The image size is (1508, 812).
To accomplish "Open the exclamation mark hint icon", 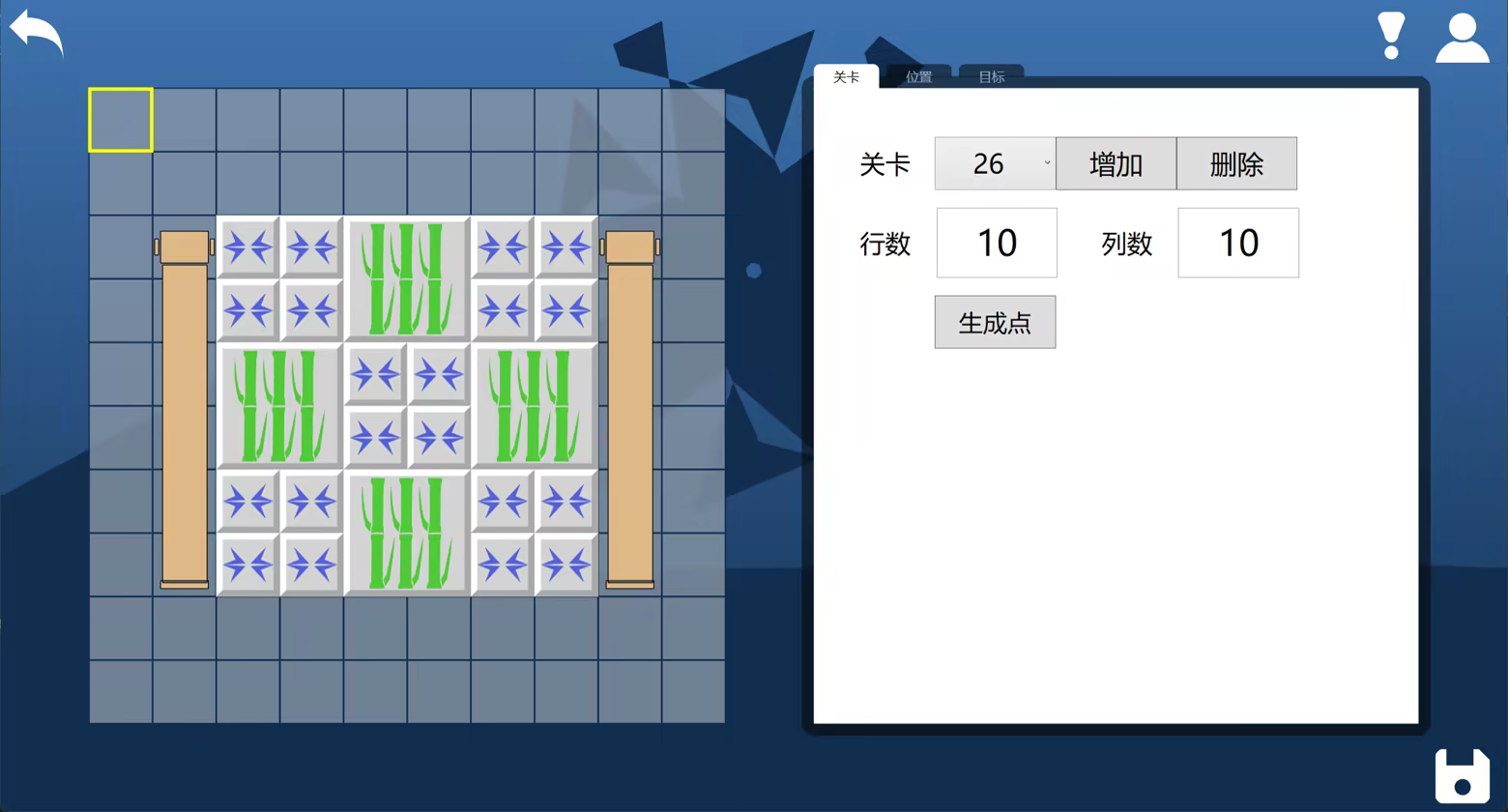I will pyautogui.click(x=1391, y=37).
